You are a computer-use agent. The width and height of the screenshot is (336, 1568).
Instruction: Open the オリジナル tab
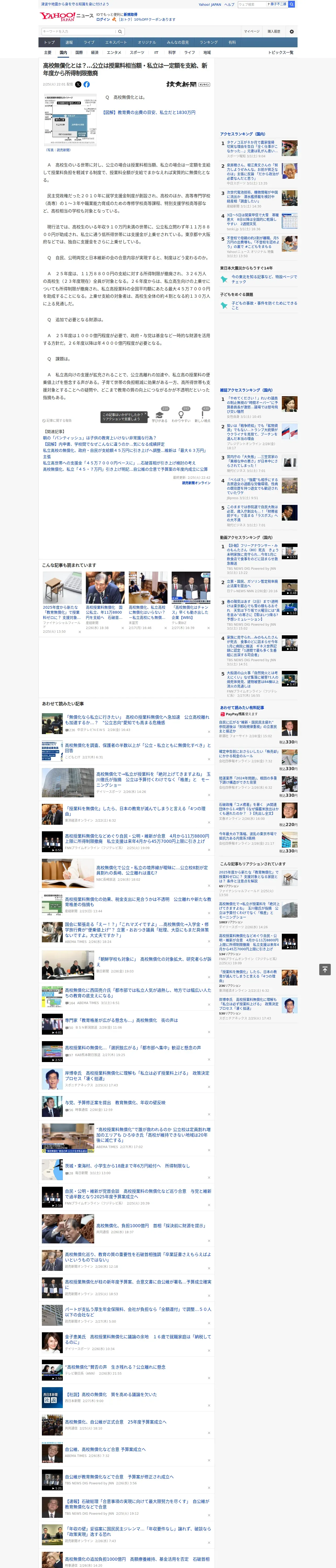click(x=147, y=43)
